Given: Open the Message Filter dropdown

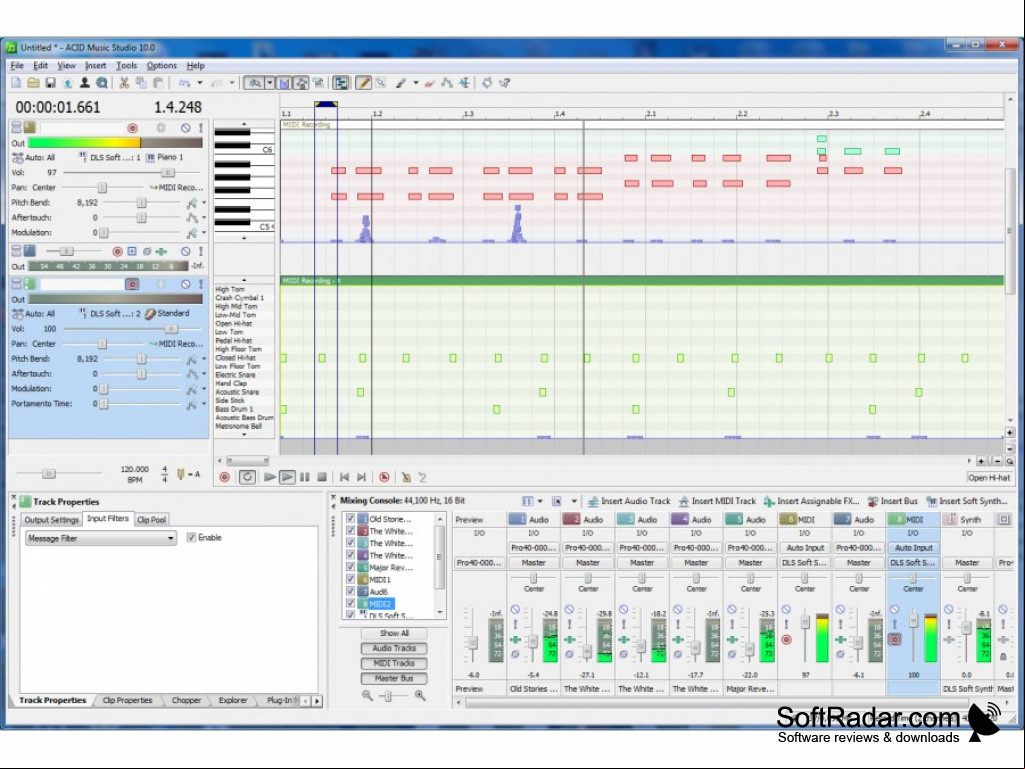Looking at the screenshot, I should coord(101,538).
